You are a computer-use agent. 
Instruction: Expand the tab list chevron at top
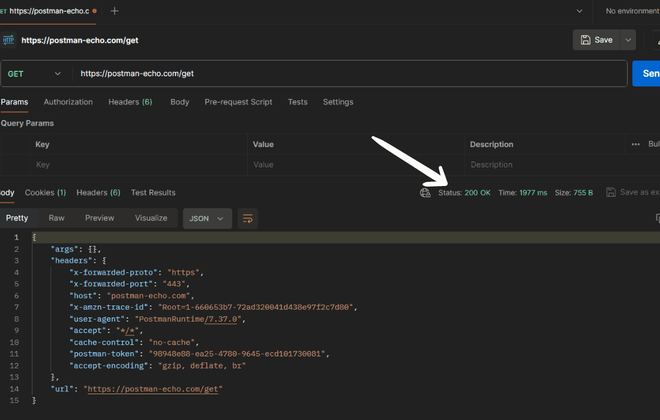(x=579, y=11)
